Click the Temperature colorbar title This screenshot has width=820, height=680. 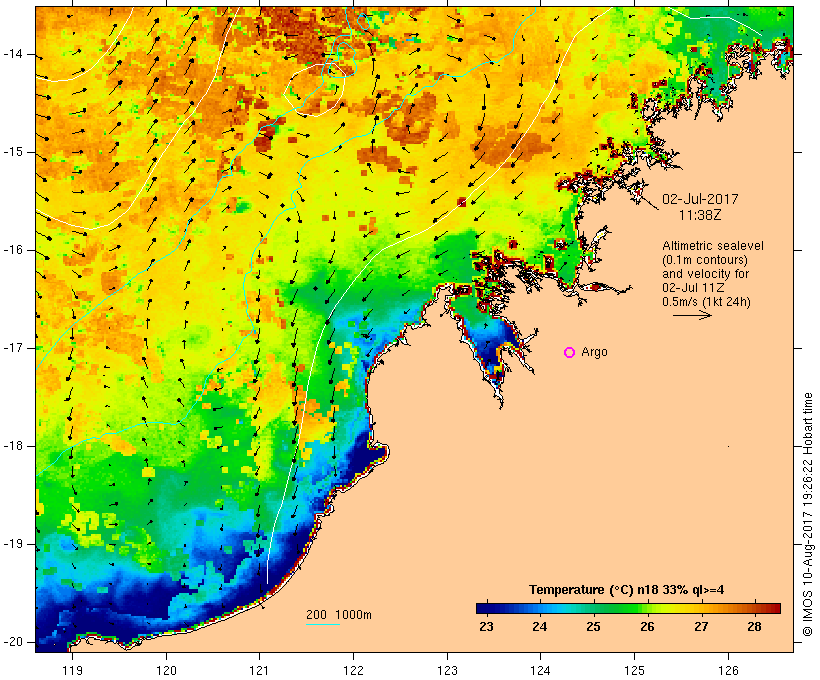[627, 590]
